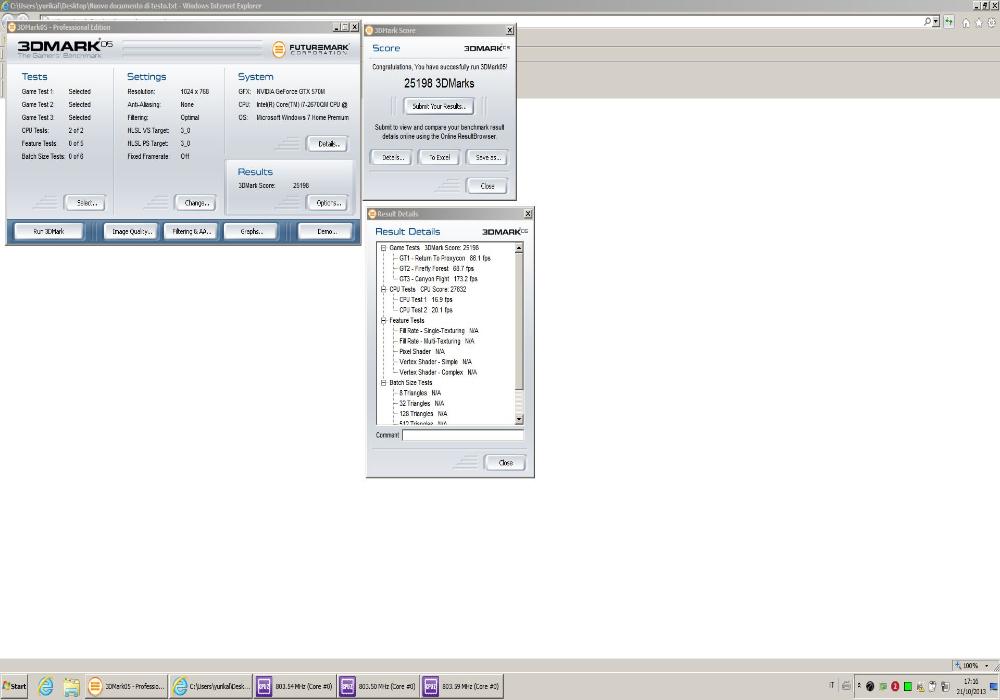Select GT1 - Return To Proxycon row
1000x700 pixels.
point(445,258)
